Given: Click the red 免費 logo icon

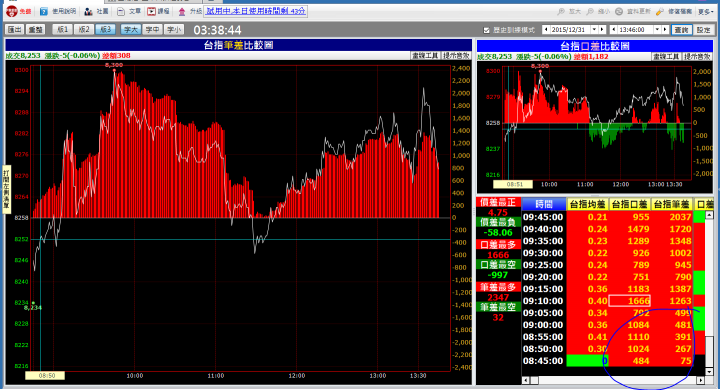Looking at the screenshot, I should (12, 11).
